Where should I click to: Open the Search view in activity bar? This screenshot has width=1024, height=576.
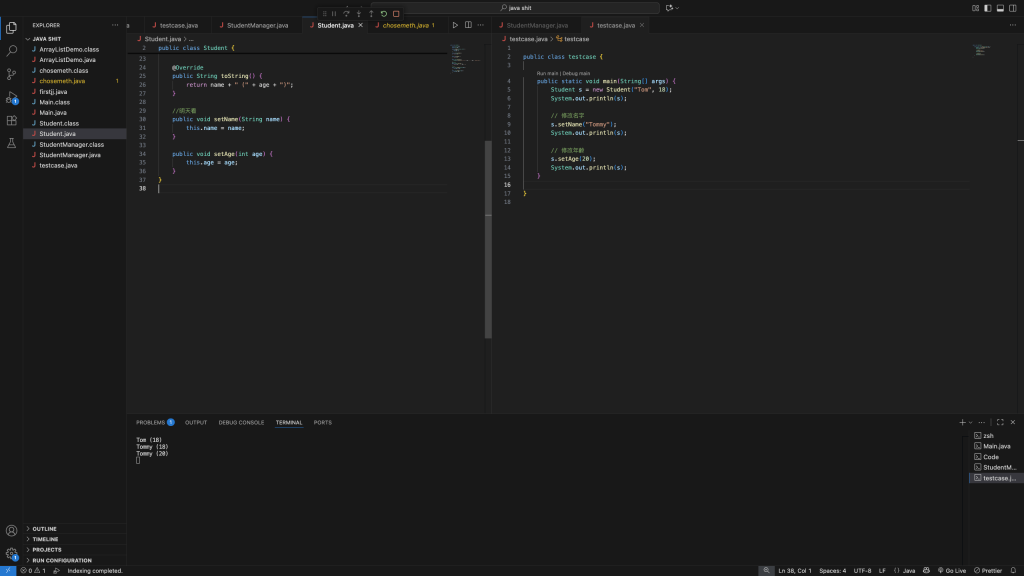[x=12, y=50]
